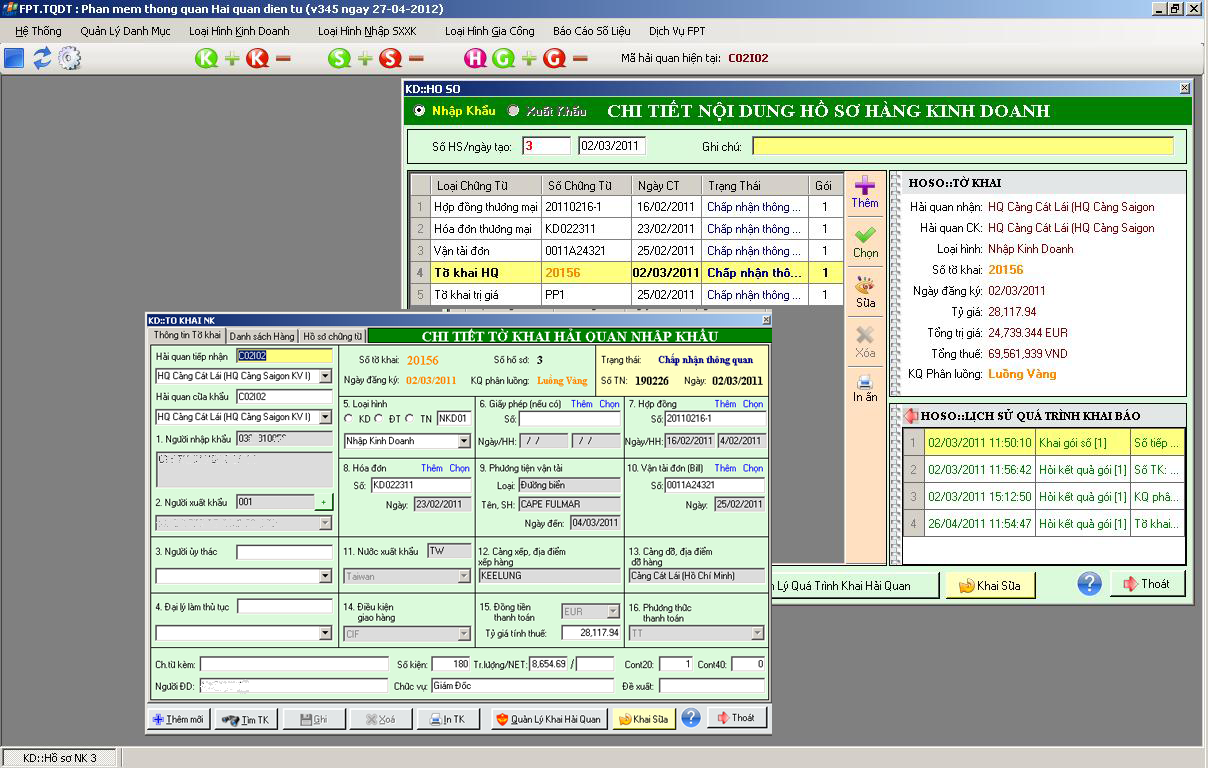Open settings via the gear toolbar icon
The width and height of the screenshot is (1208, 768).
click(69, 58)
